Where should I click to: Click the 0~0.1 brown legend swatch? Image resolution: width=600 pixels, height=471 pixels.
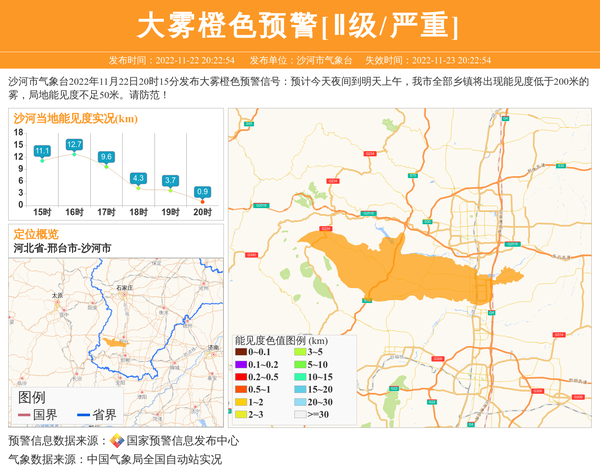pos(241,352)
